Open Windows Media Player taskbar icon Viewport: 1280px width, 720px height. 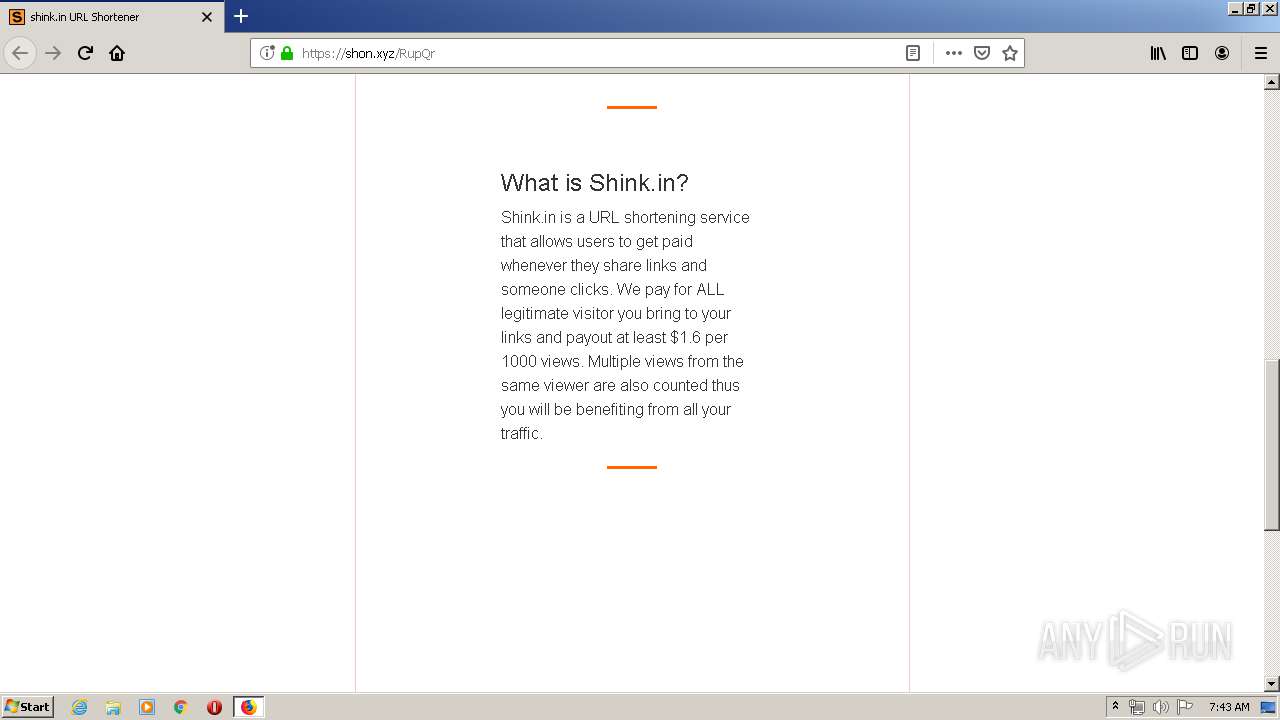[147, 707]
